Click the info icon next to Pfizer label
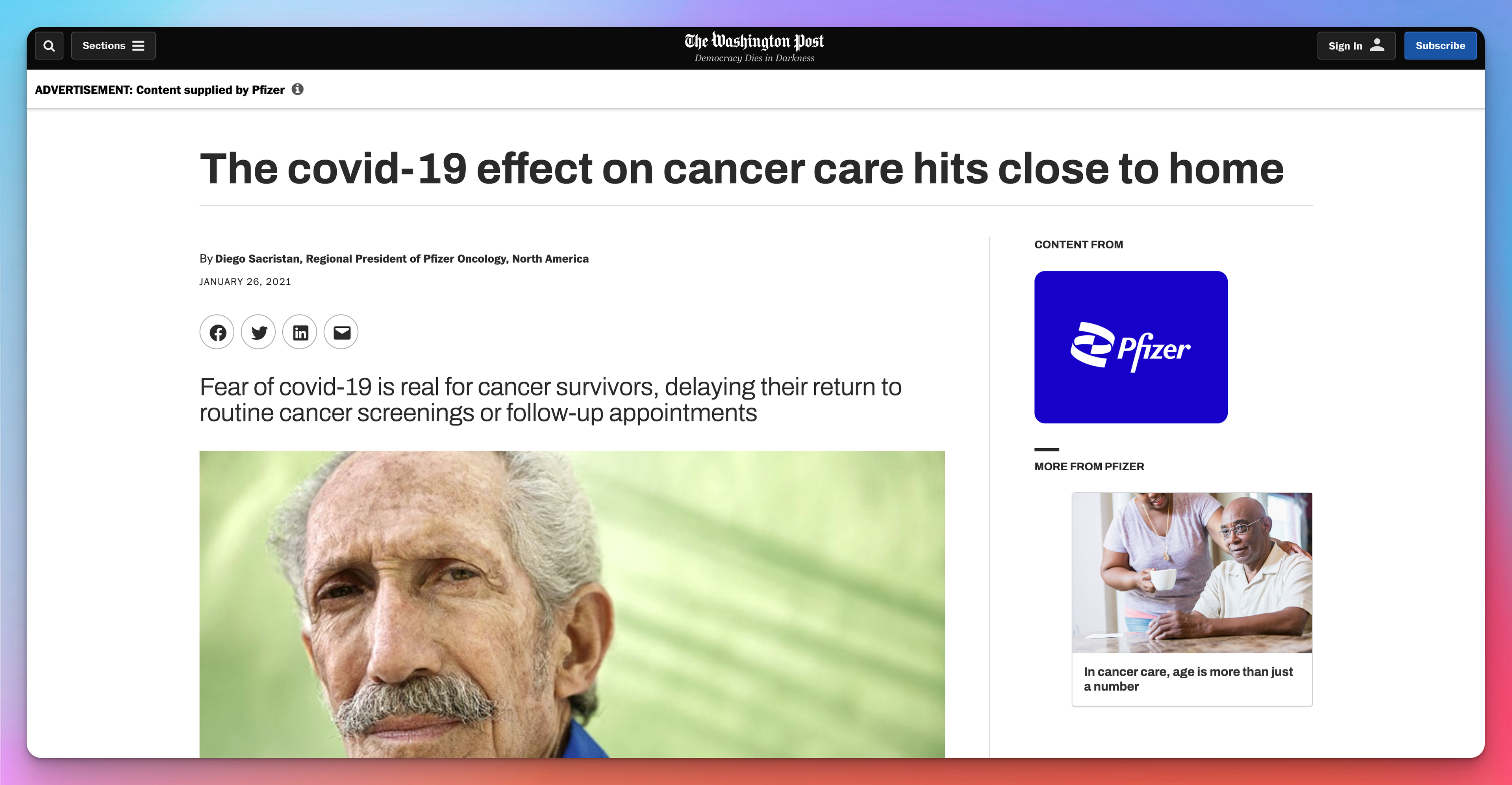This screenshot has height=785, width=1512. [298, 90]
